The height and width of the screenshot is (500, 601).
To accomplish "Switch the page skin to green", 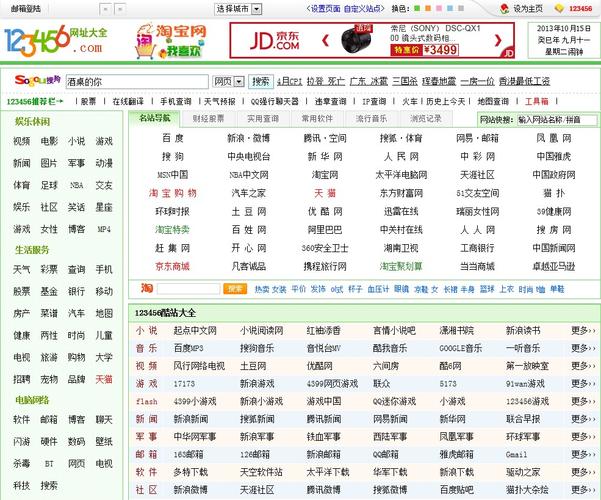I will (x=417, y=8).
